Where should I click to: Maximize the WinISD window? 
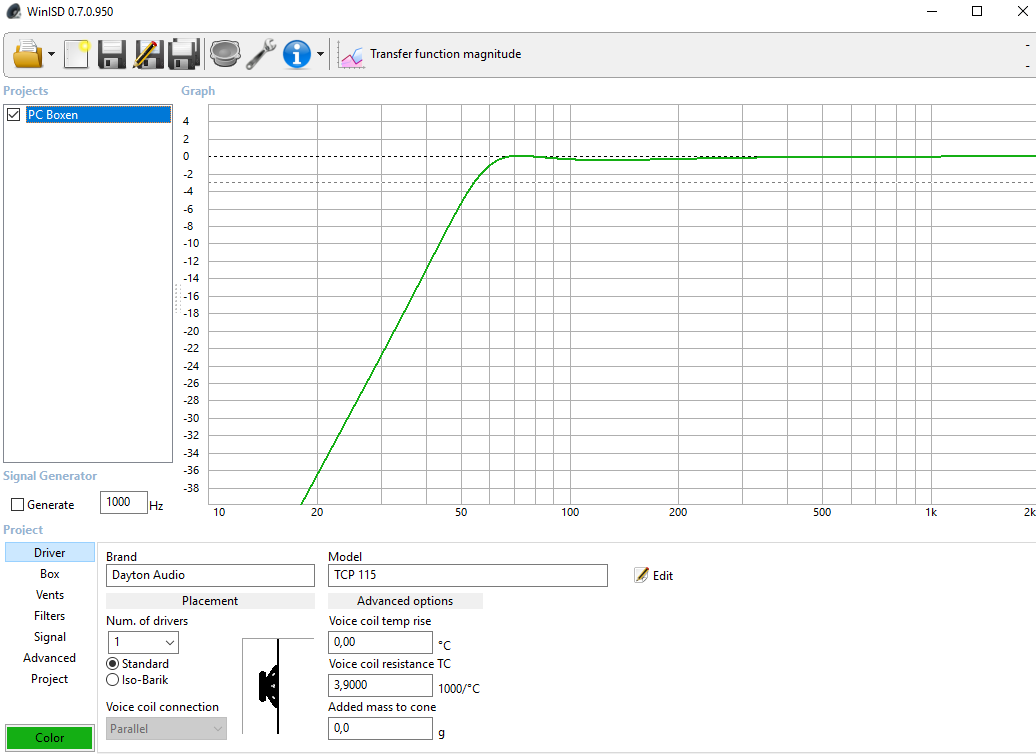coord(977,11)
